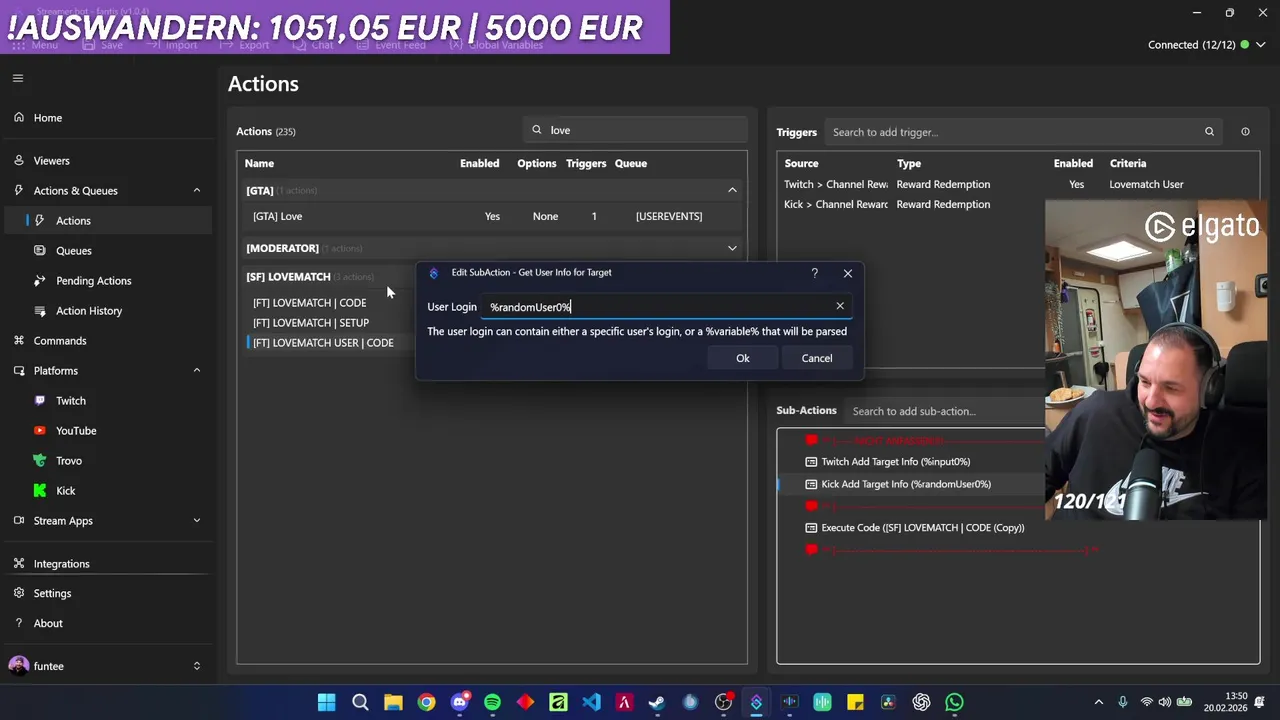Open Pending Actions list
1280x720 pixels.
pyautogui.click(x=93, y=281)
